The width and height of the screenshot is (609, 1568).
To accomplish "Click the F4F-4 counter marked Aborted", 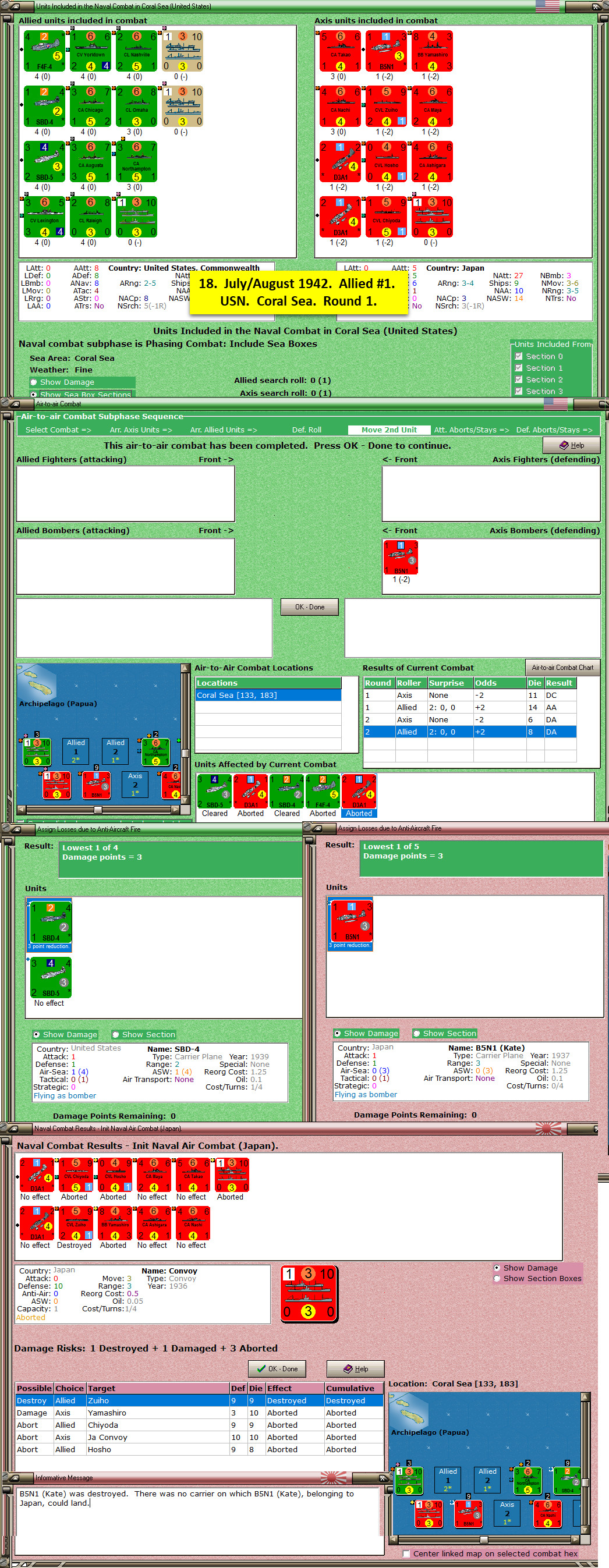I will click(x=323, y=792).
